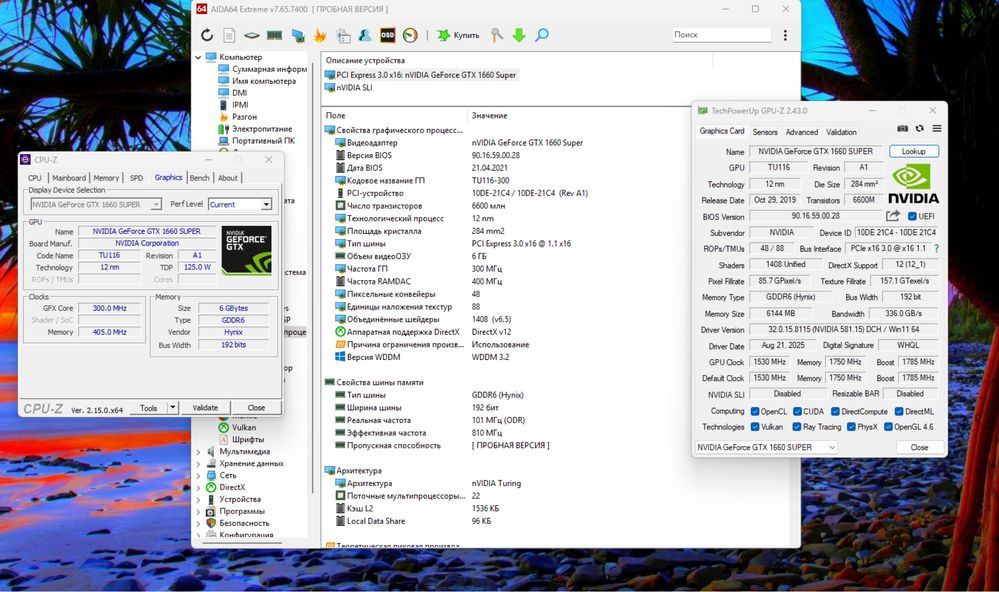Toggle the OpenGL 4.6 checkbox in GPU-Z
999x592 pixels.
(888, 427)
